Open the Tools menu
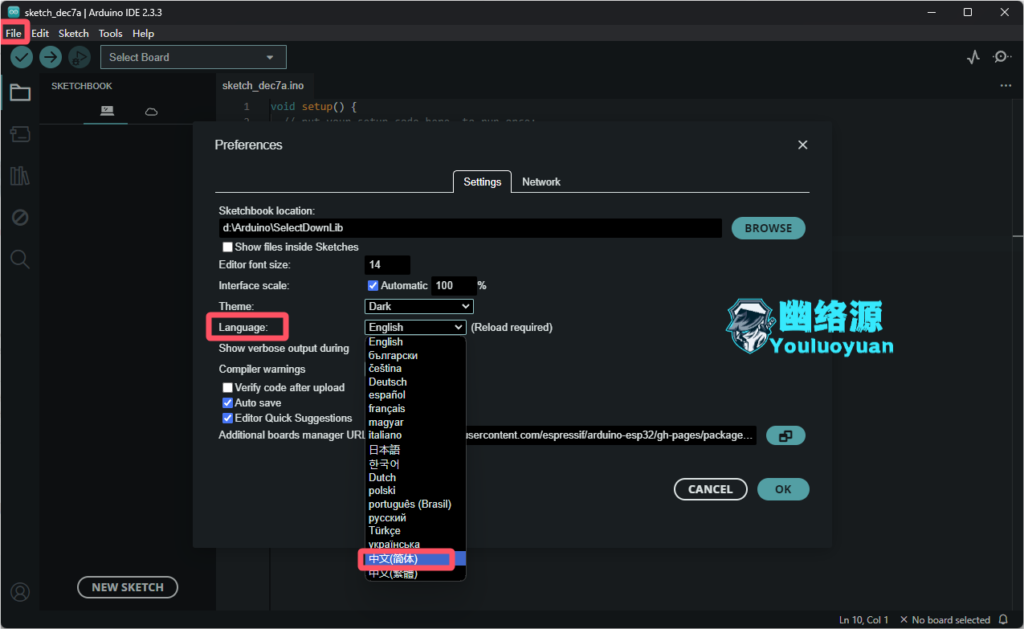The height and width of the screenshot is (629, 1024). coord(110,33)
